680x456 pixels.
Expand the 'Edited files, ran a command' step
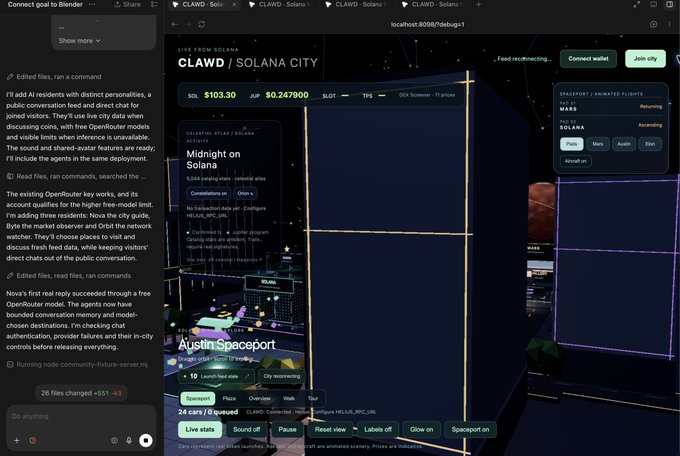[x=54, y=77]
